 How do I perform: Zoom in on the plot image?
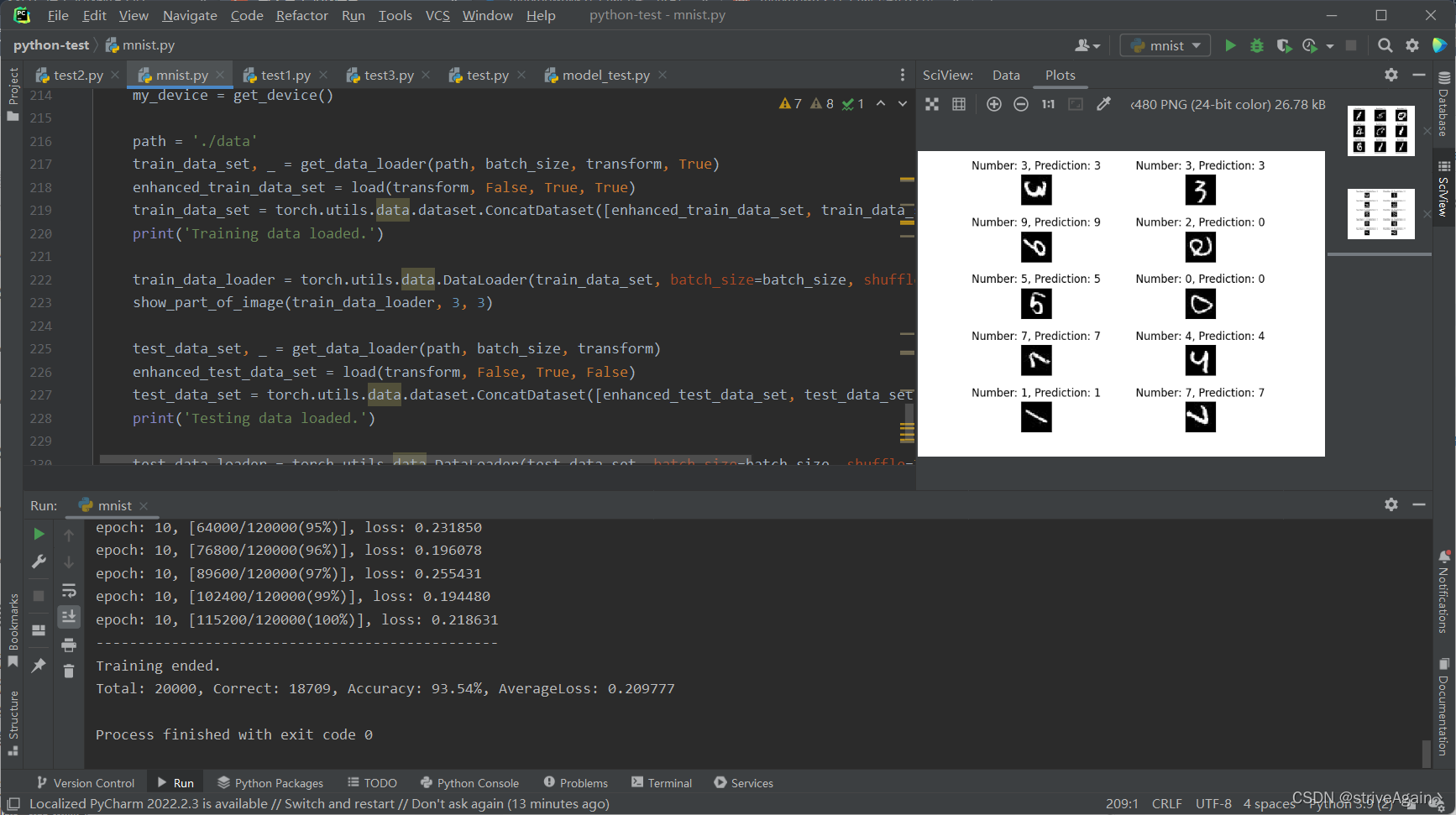994,104
